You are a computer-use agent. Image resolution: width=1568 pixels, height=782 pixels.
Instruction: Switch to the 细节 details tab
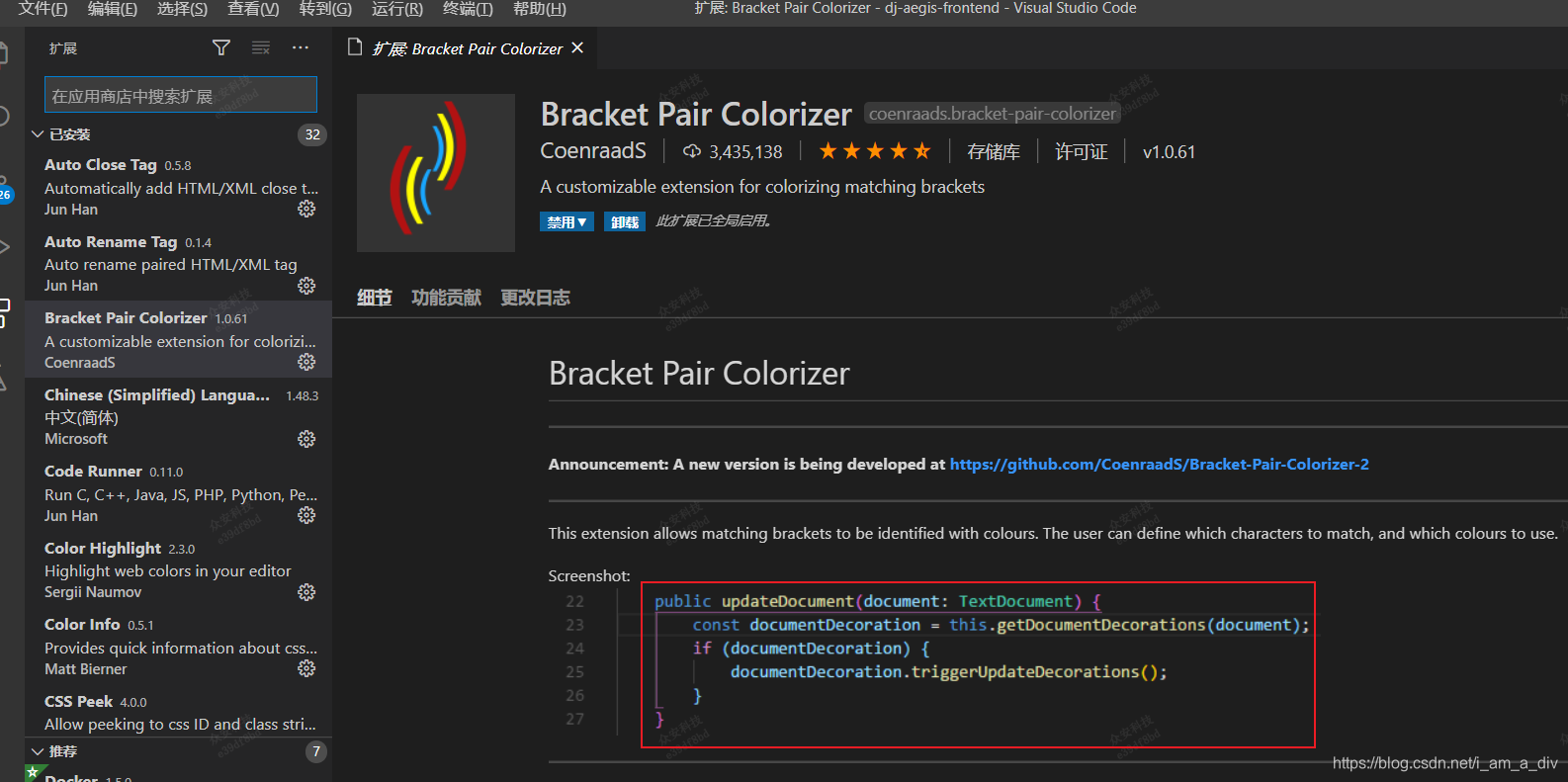click(x=375, y=298)
